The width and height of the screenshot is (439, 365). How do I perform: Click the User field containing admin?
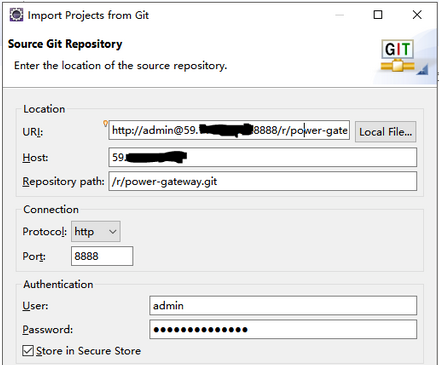[283, 305]
